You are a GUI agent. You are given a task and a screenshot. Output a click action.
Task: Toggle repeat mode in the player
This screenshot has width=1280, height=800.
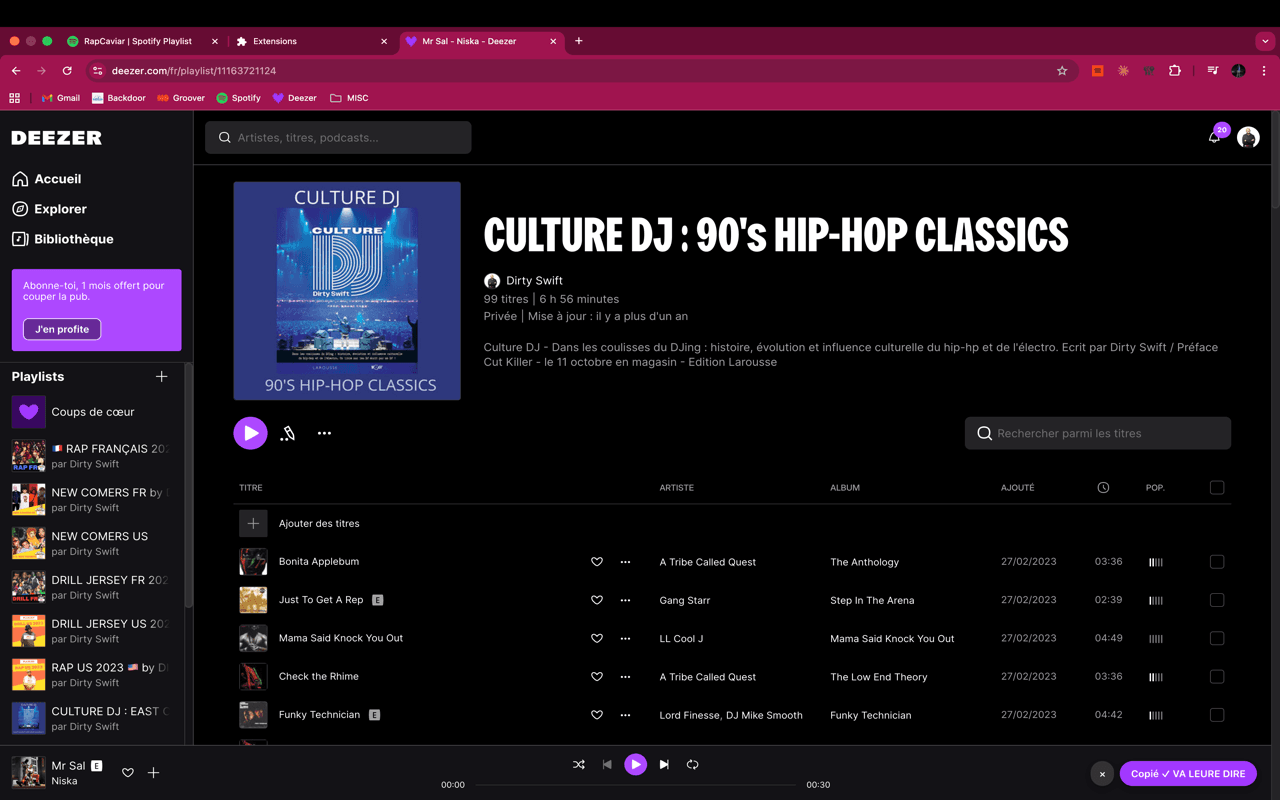(x=692, y=765)
